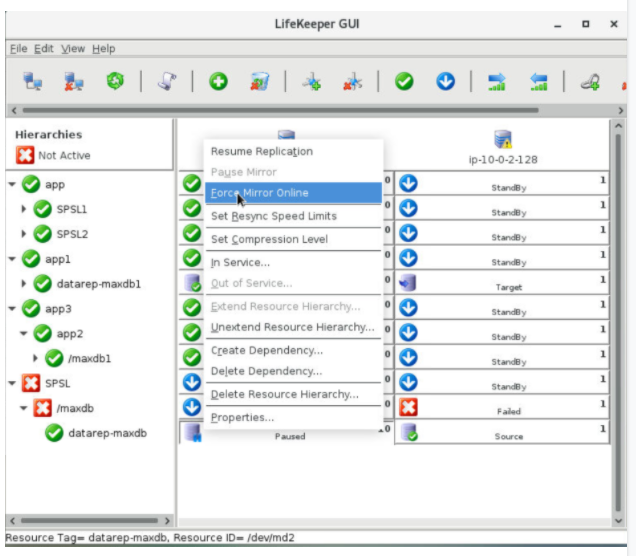
Task: Select Unextend Resource Hierarchy... menu entry
Action: coord(293,327)
